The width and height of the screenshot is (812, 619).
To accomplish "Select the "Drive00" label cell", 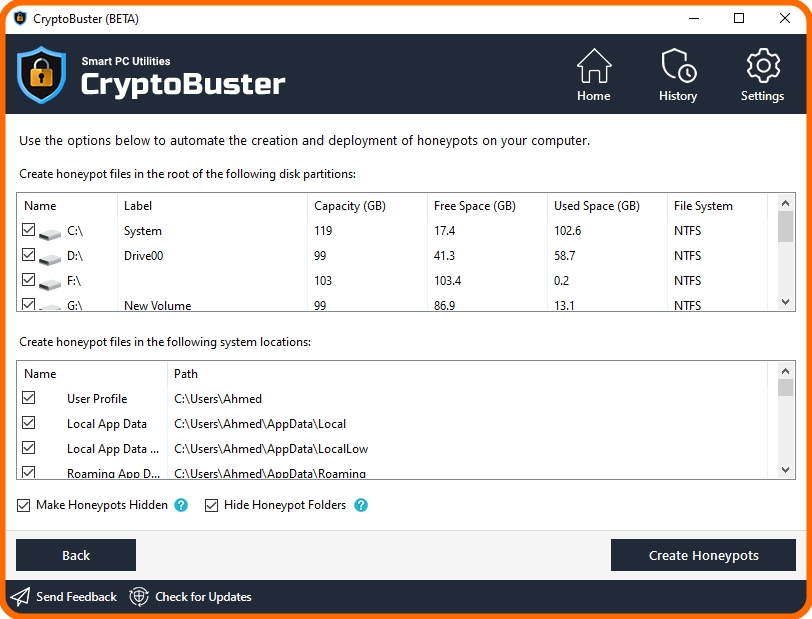I will (143, 256).
